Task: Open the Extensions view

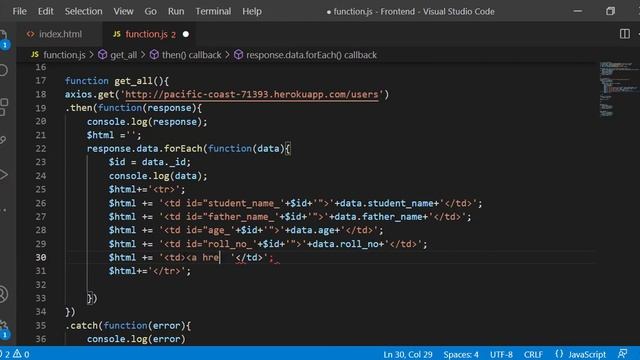Action: (3, 107)
